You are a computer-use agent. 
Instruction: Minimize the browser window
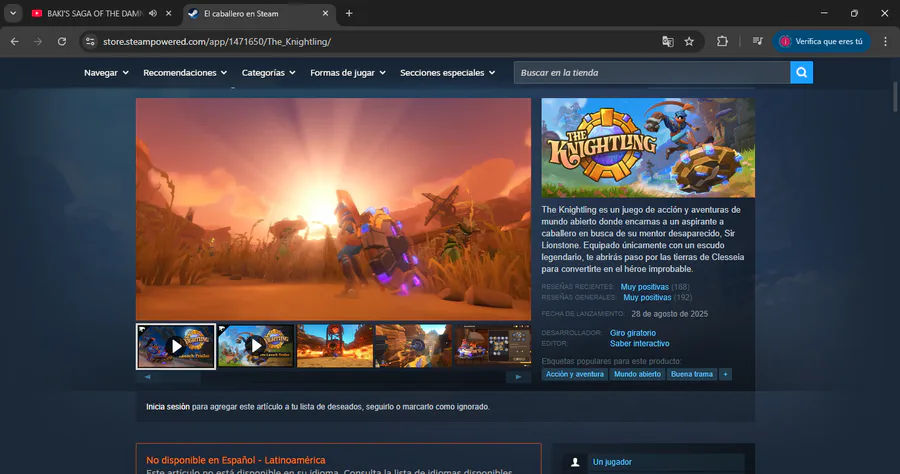click(x=824, y=13)
